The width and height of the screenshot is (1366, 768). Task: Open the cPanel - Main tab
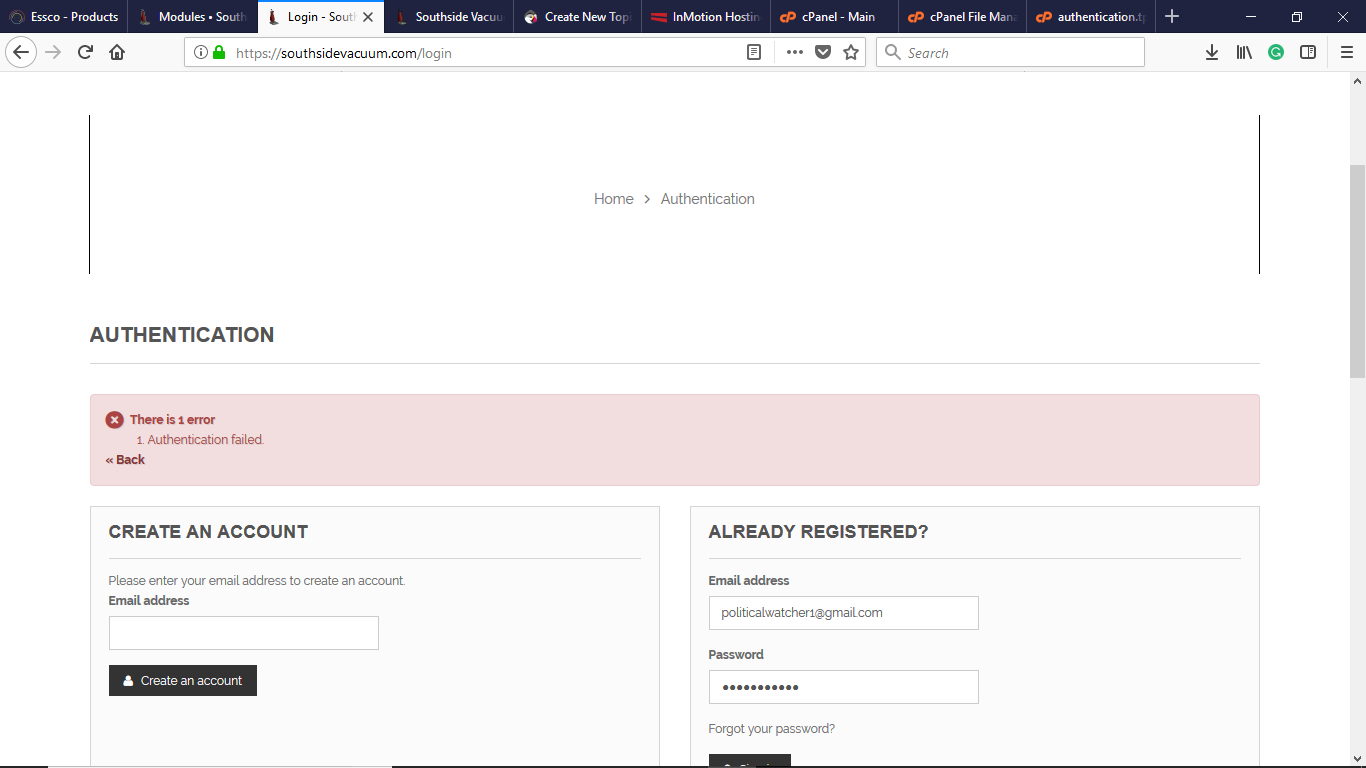(834, 17)
